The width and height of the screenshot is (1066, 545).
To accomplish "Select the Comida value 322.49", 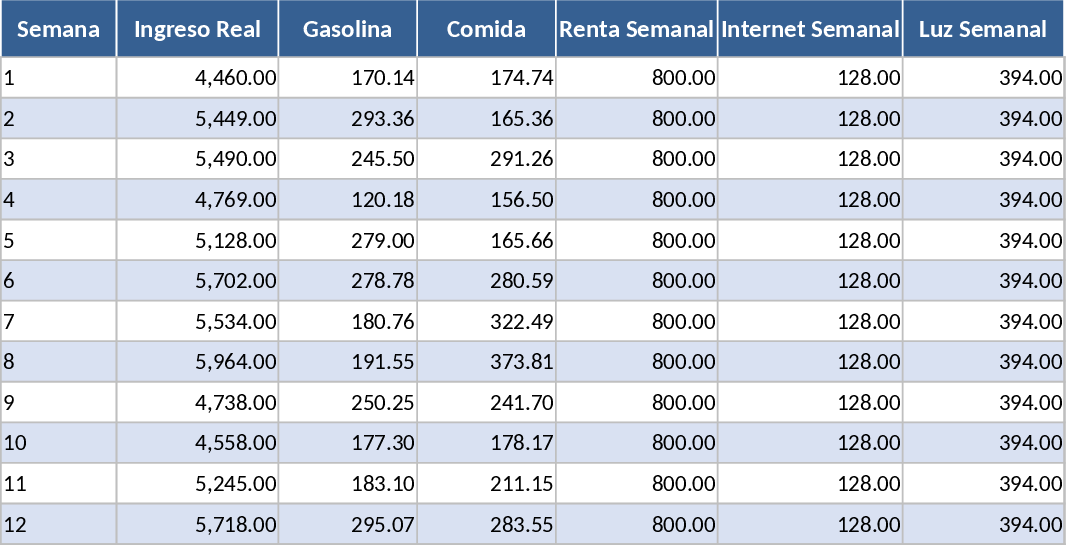I will pos(486,322).
